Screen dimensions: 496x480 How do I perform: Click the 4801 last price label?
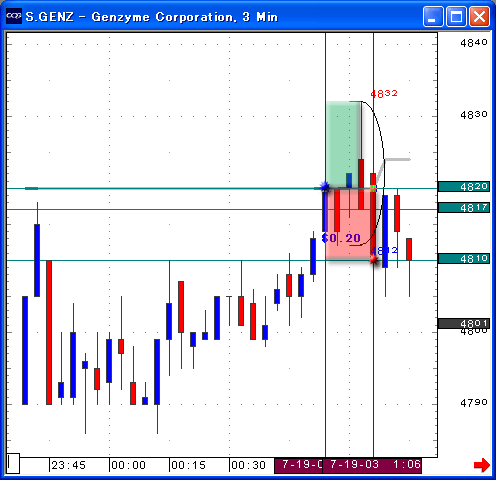[x=464, y=323]
